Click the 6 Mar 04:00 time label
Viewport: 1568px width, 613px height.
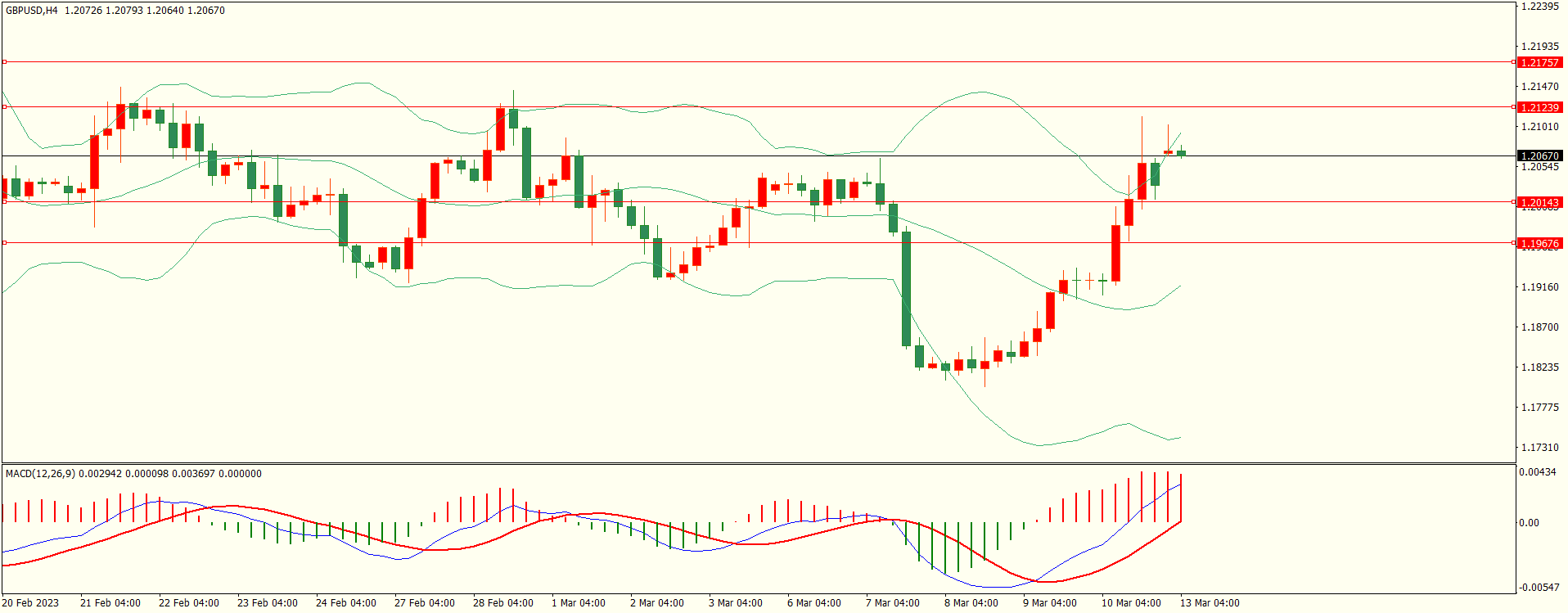pyautogui.click(x=814, y=603)
